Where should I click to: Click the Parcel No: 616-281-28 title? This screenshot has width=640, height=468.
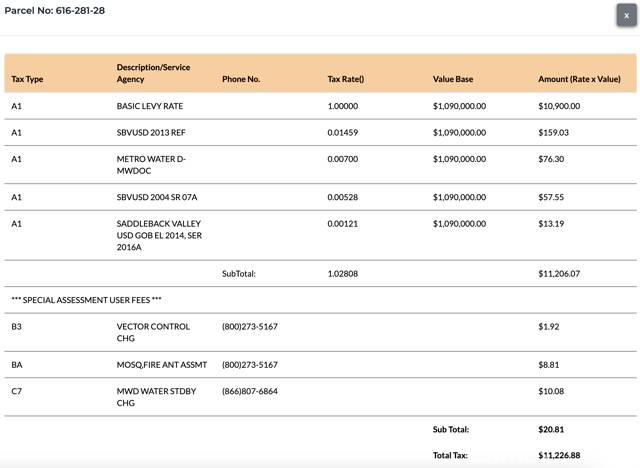55,11
